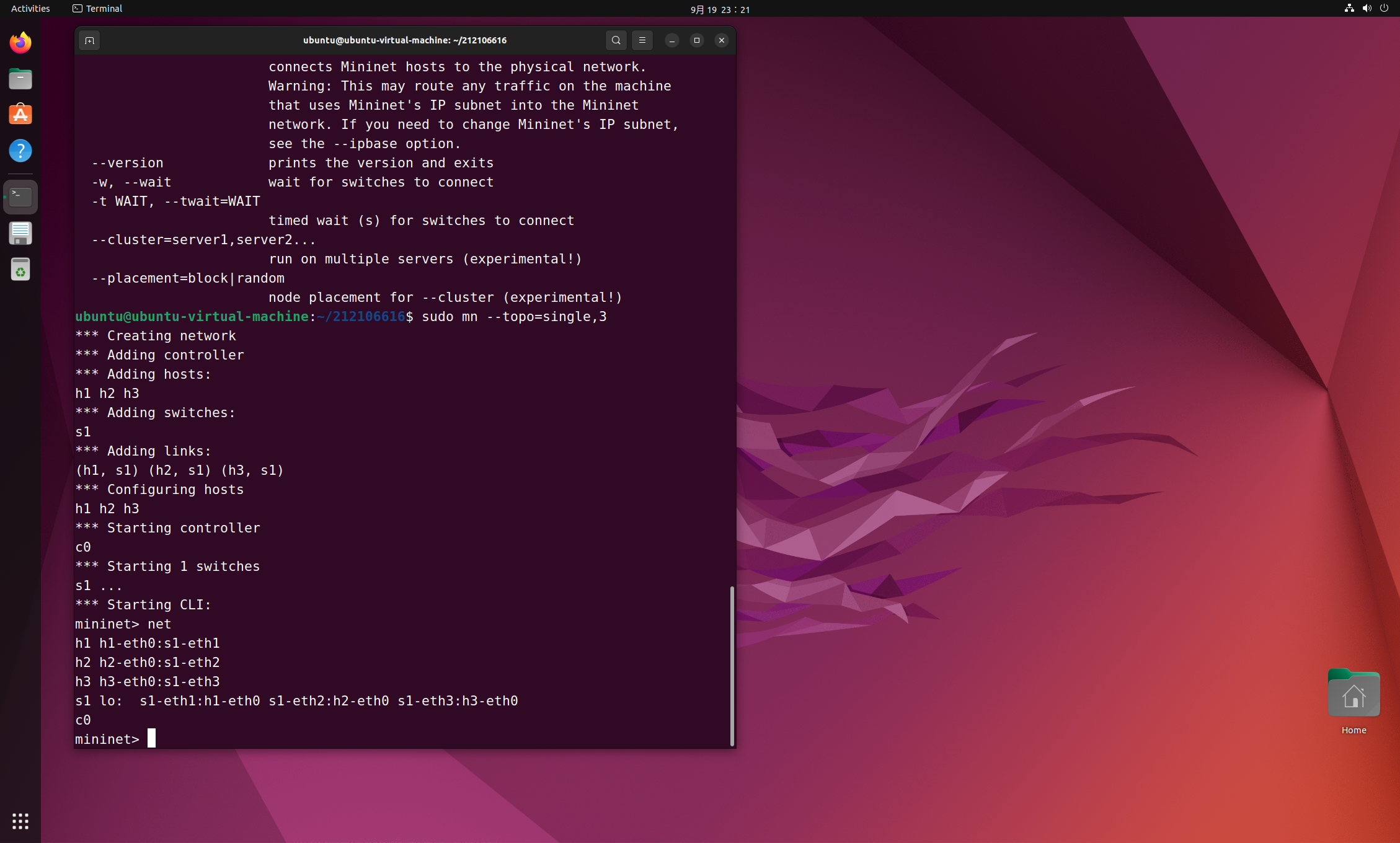Open the Home folder desktop icon

pyautogui.click(x=1353, y=701)
